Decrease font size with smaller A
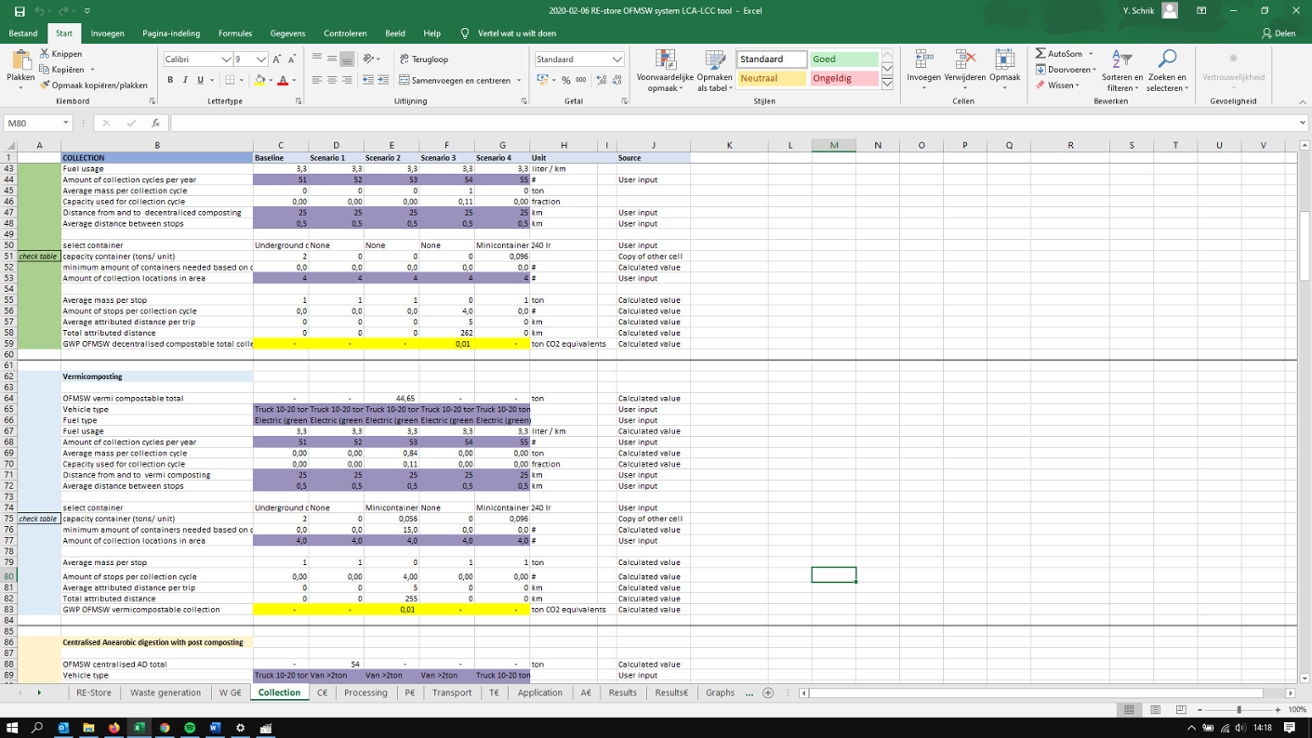 point(291,60)
